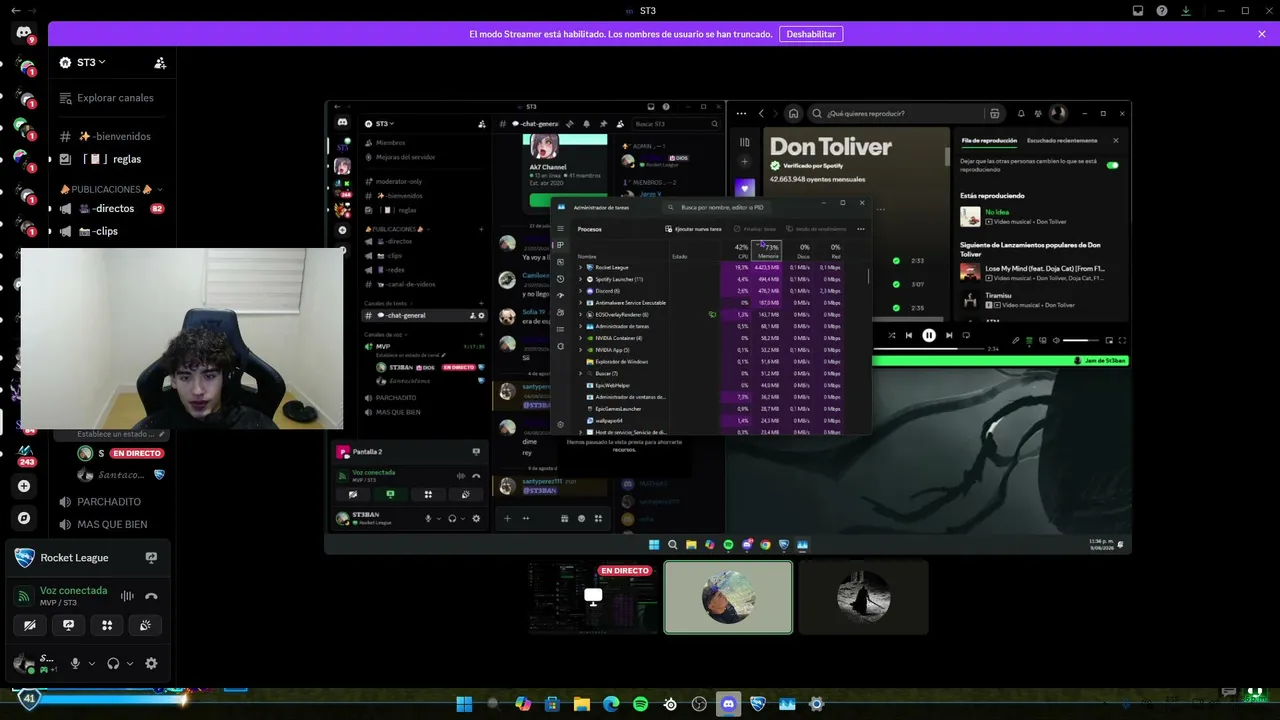
Task: Click Deshabilitar to disable Streamer mode
Action: 811,34
